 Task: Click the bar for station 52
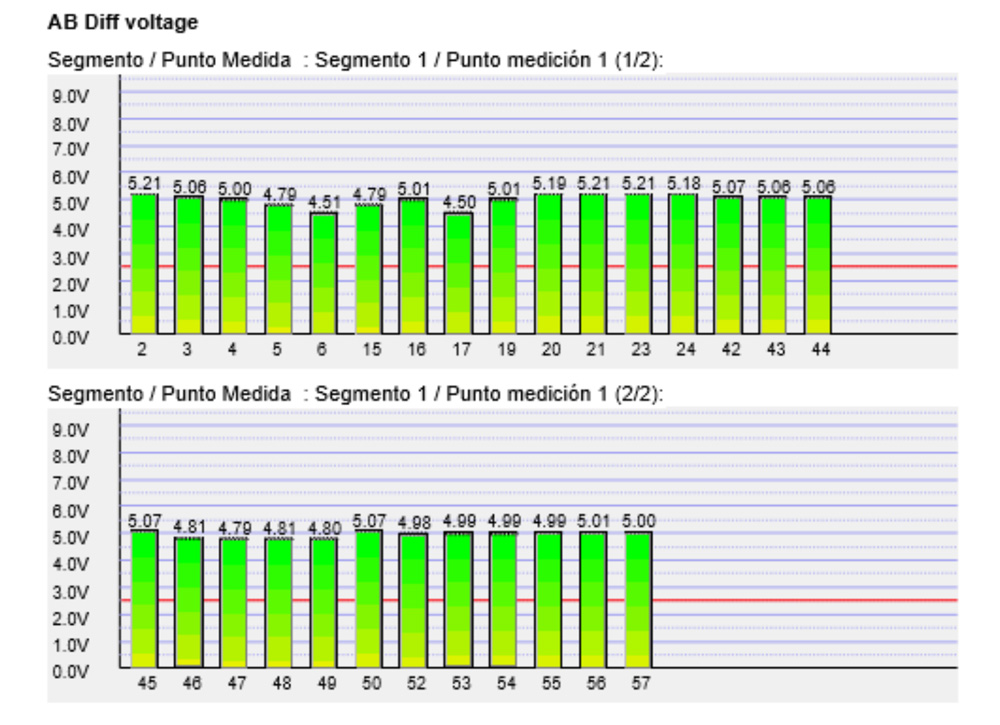(x=413, y=601)
